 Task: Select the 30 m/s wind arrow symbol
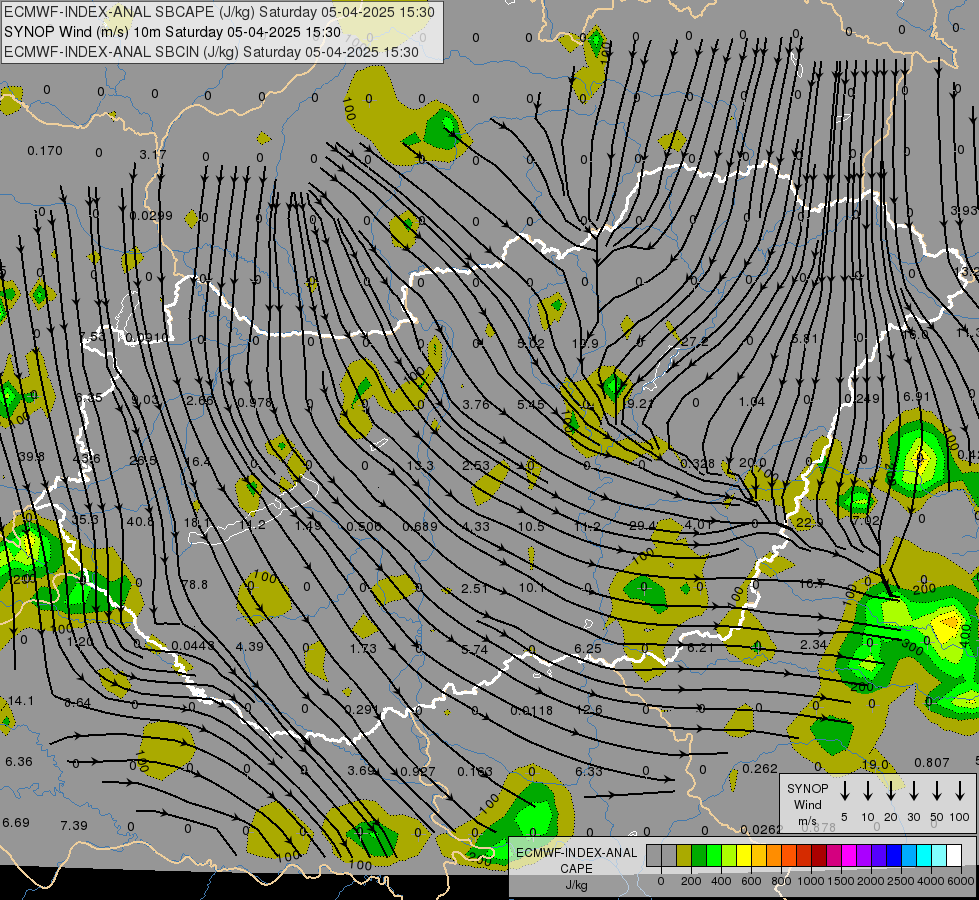[914, 791]
